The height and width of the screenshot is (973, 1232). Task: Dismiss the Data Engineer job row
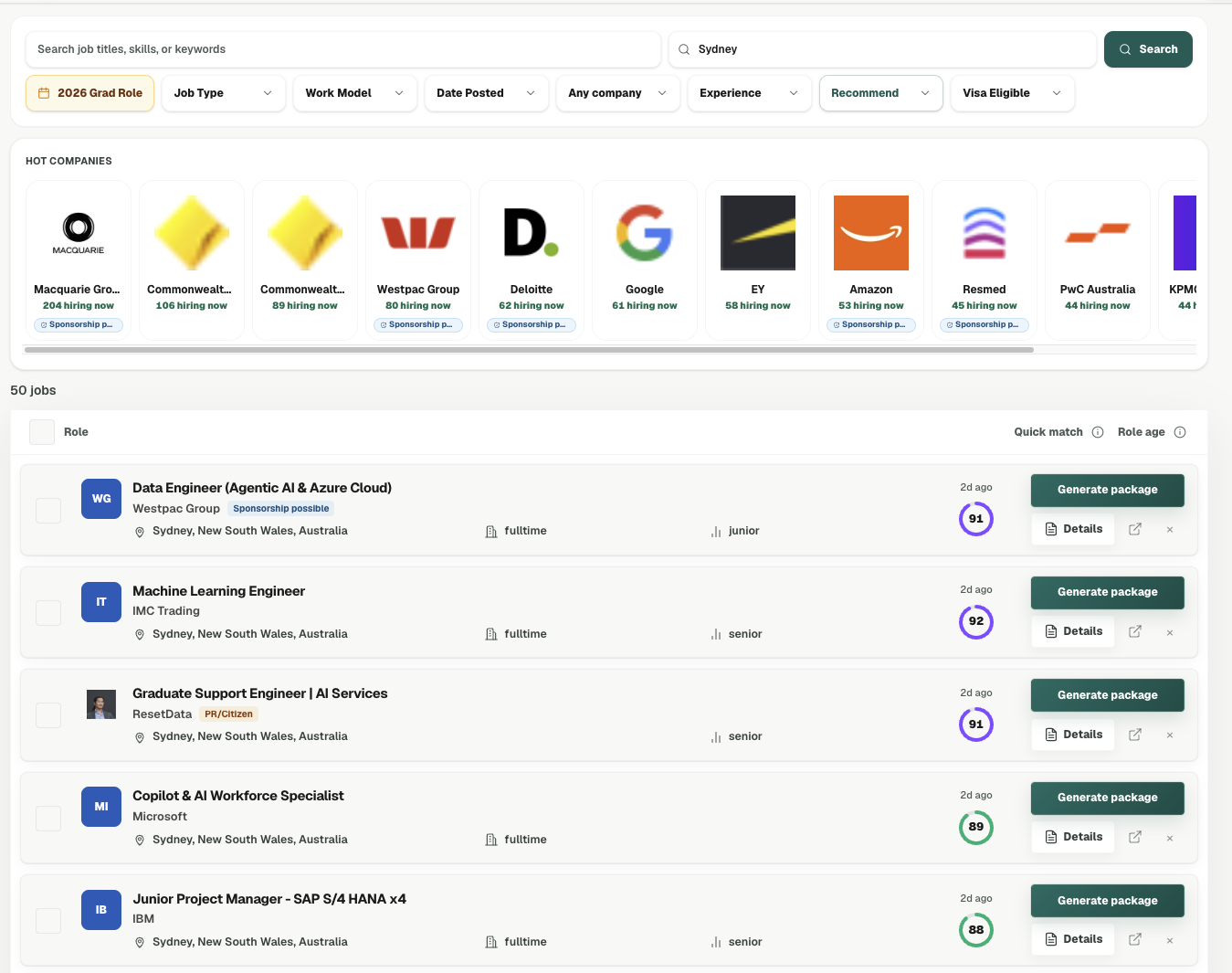click(x=1170, y=530)
